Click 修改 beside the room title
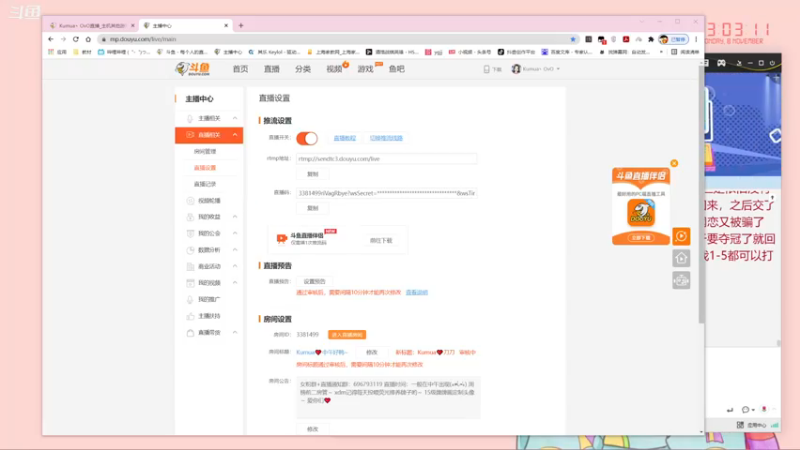This screenshot has width=800, height=450. (x=372, y=353)
